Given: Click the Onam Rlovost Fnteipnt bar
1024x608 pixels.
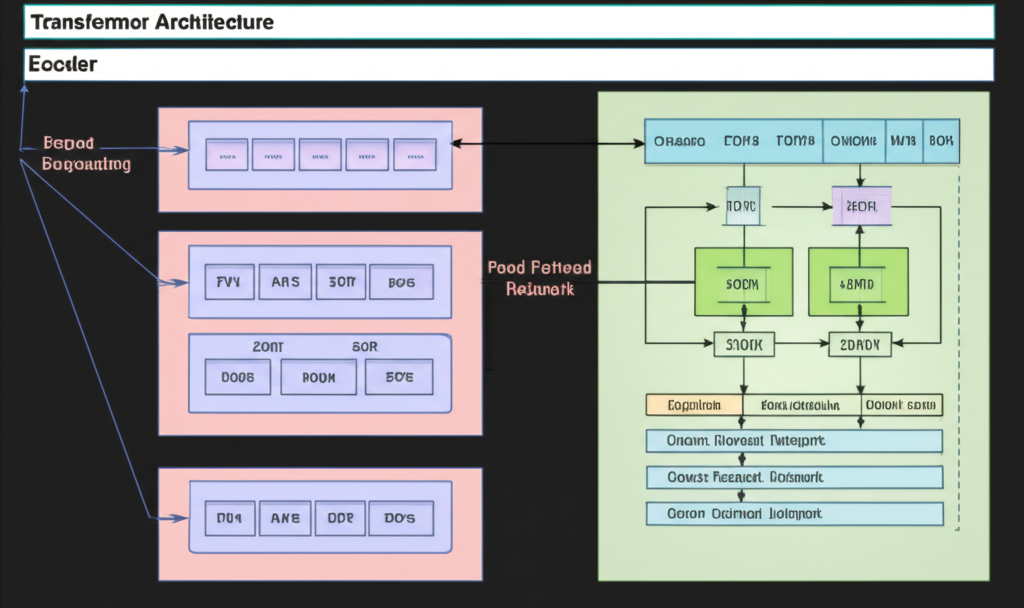Looking at the screenshot, I should [793, 440].
